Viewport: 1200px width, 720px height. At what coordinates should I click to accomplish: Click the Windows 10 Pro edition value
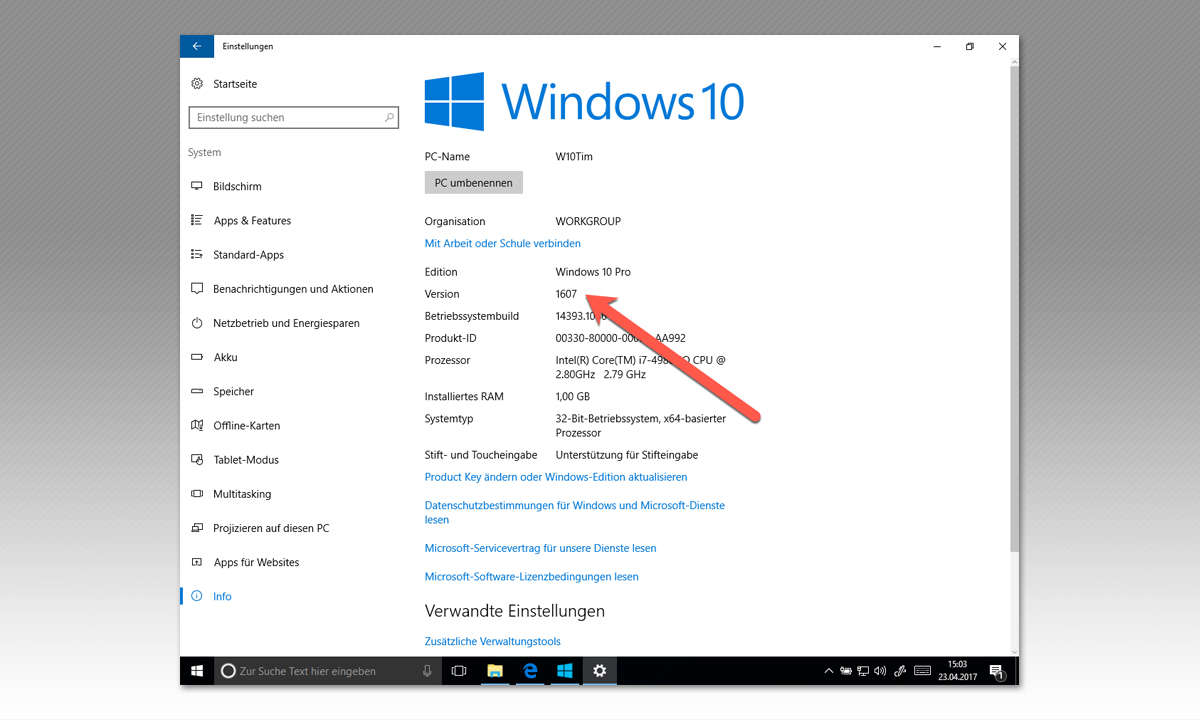(x=593, y=272)
